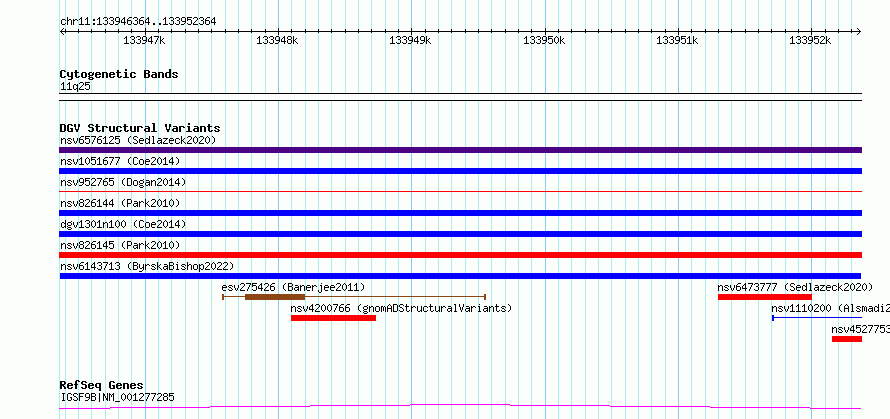Click the 11q25 cytogenetic band bar
Image resolution: width=890 pixels, height=419 pixels.
pos(460,97)
